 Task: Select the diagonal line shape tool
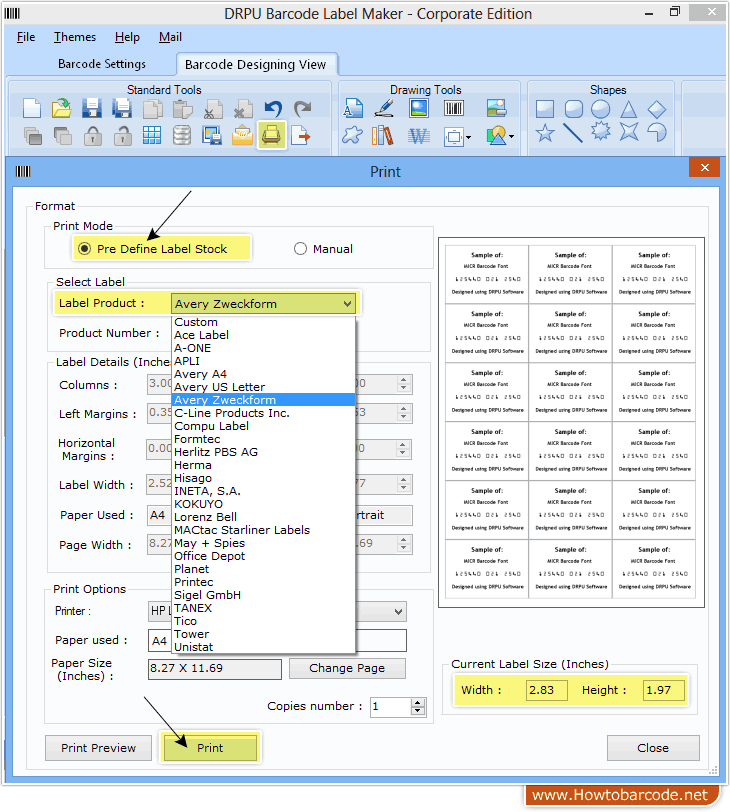[x=573, y=134]
